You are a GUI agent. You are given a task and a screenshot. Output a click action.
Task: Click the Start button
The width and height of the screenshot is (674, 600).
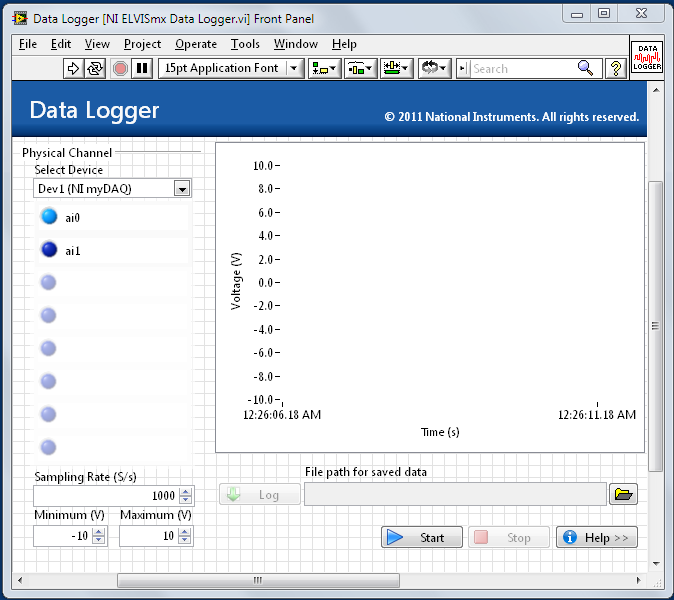click(421, 537)
